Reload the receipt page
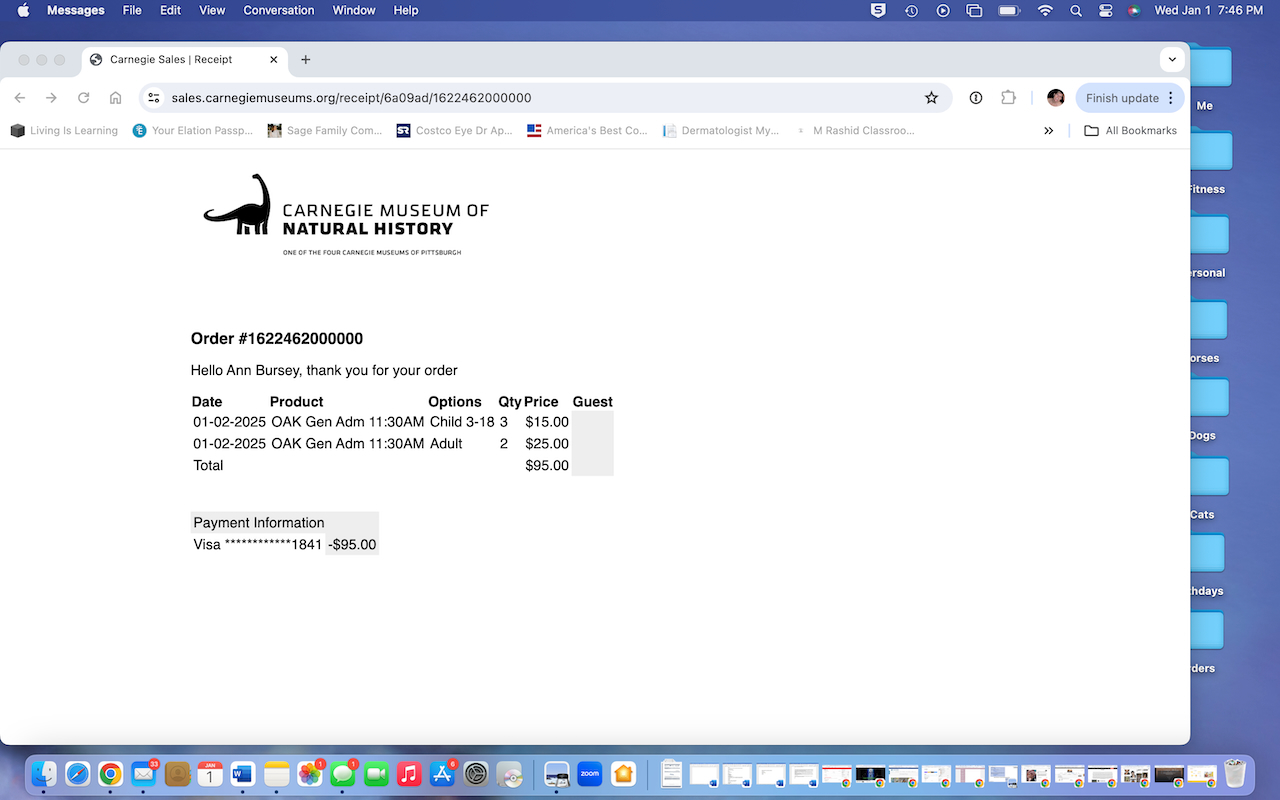This screenshot has width=1280, height=800. click(84, 98)
